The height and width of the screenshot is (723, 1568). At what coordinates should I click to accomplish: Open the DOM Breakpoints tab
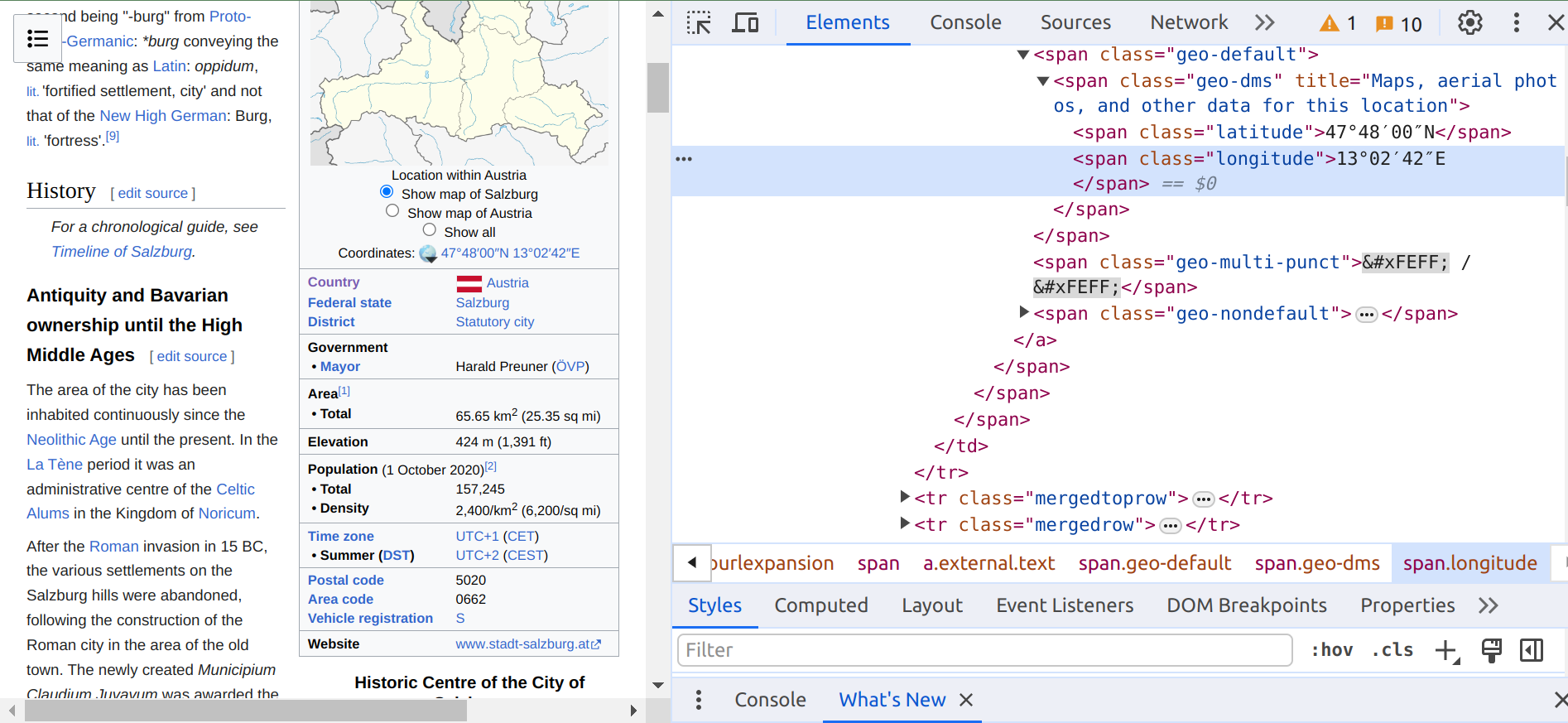coord(1247,605)
